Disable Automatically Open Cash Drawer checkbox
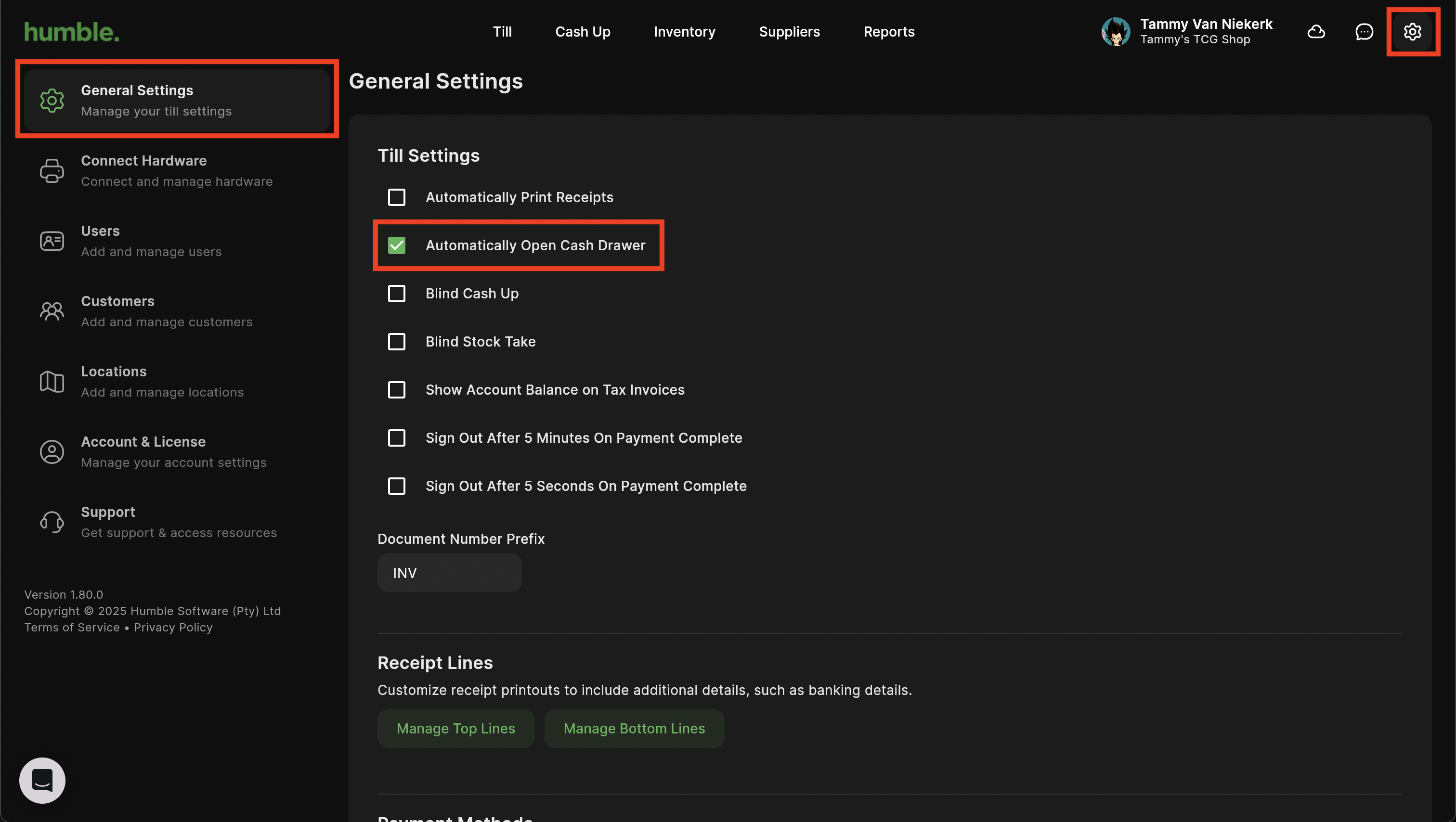The width and height of the screenshot is (1456, 822). (397, 245)
